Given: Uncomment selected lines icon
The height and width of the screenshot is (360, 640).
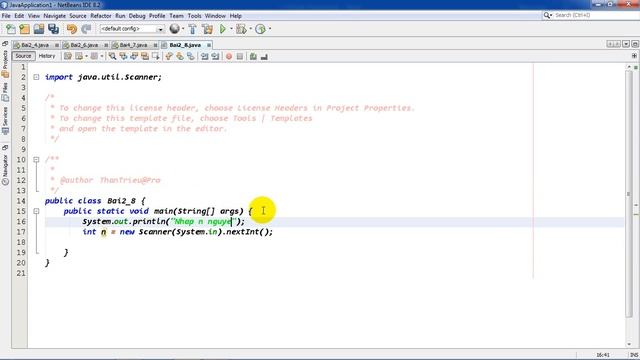Looking at the screenshot, I should click(x=264, y=56).
